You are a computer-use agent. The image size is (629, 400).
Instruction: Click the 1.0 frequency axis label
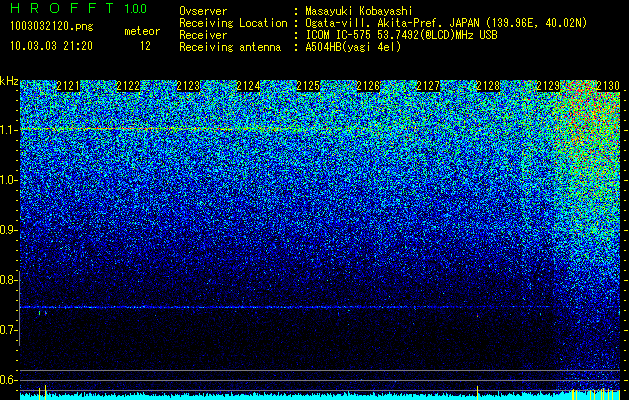pos(9,180)
